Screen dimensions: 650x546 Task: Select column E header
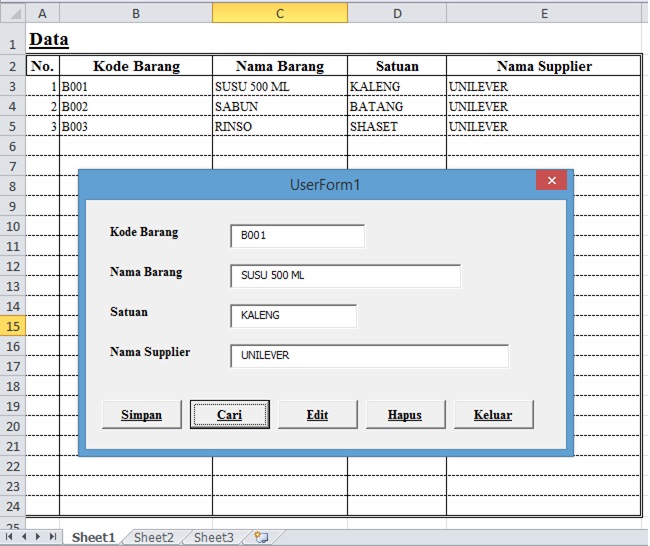click(x=544, y=13)
